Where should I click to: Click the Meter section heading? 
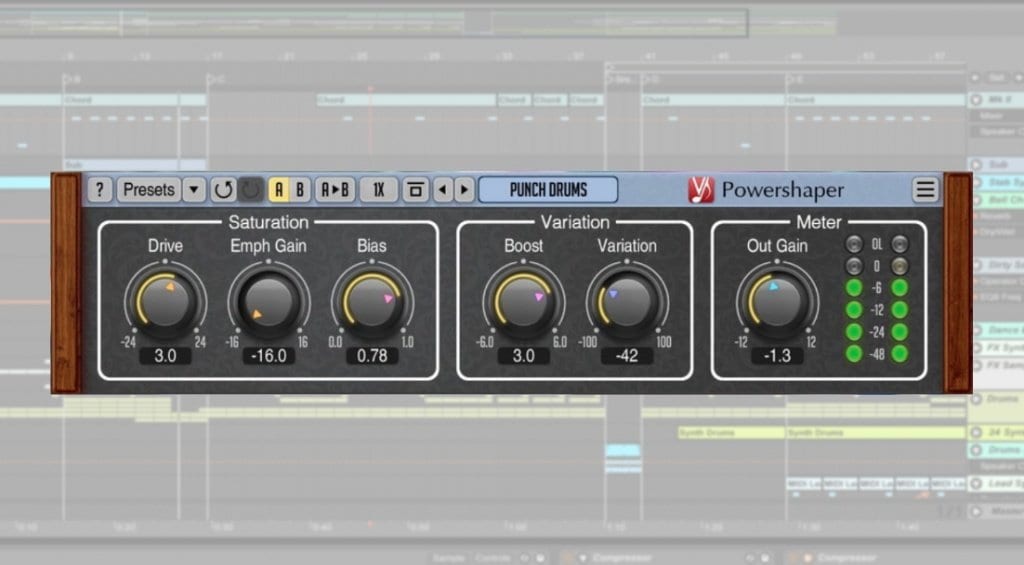[x=819, y=222]
